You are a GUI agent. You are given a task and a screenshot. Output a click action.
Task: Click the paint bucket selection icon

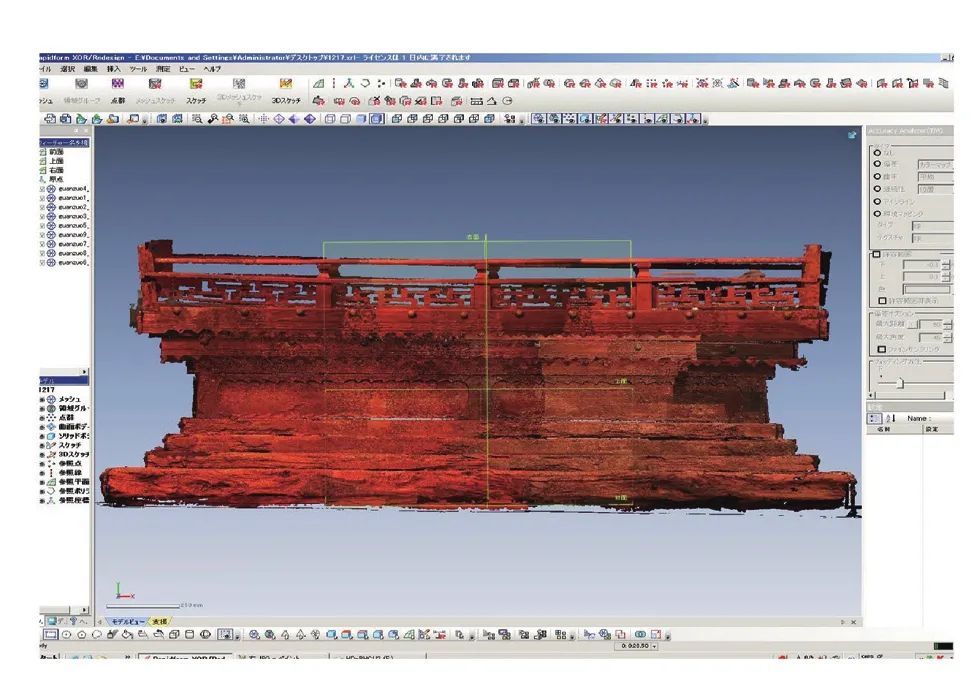[x=127, y=634]
